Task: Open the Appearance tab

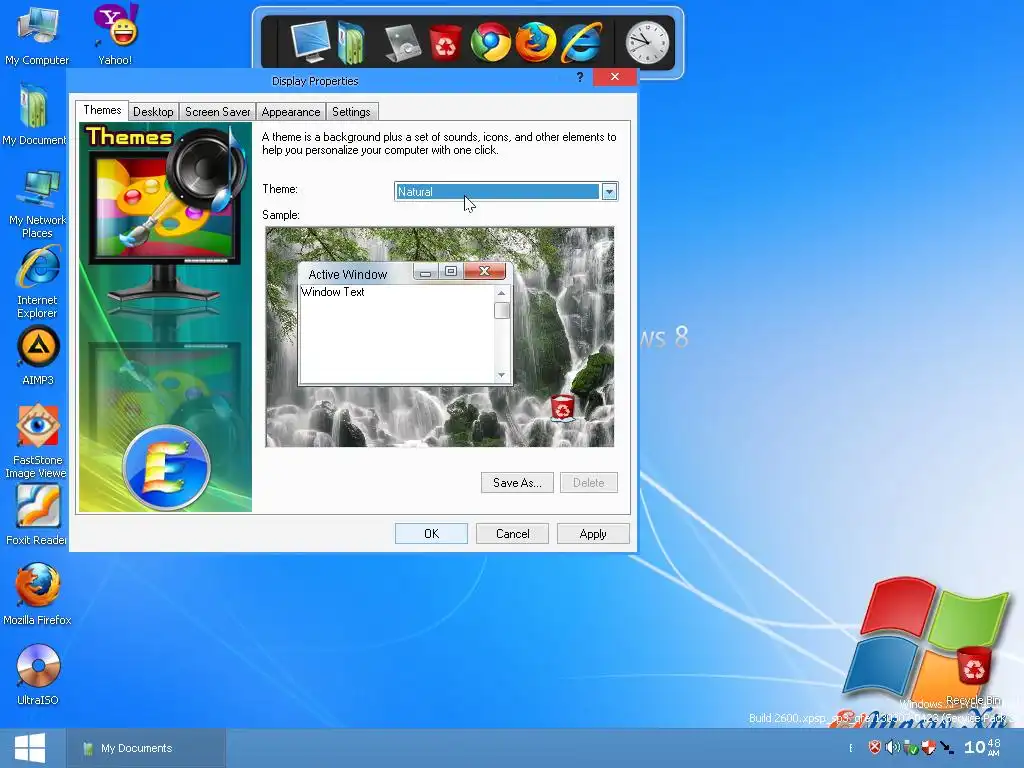Action: tap(291, 112)
